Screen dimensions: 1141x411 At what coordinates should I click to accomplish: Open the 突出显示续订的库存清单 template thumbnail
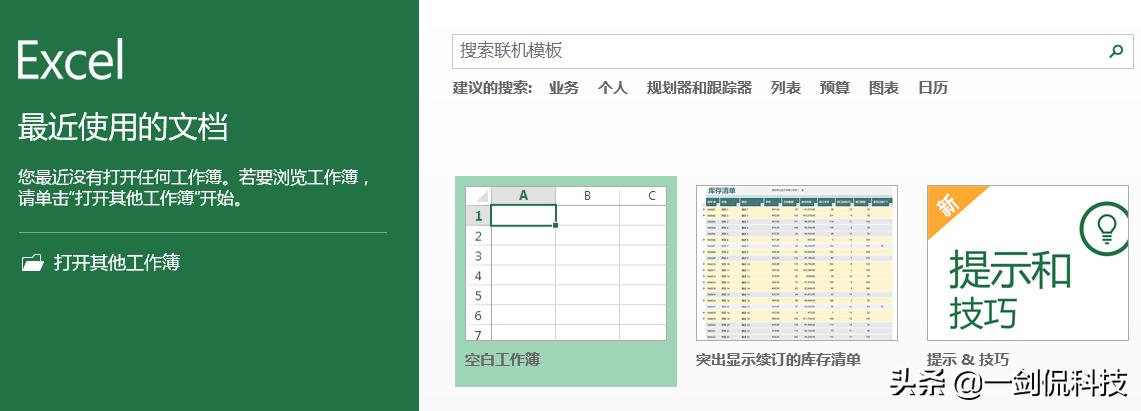pyautogui.click(x=797, y=263)
